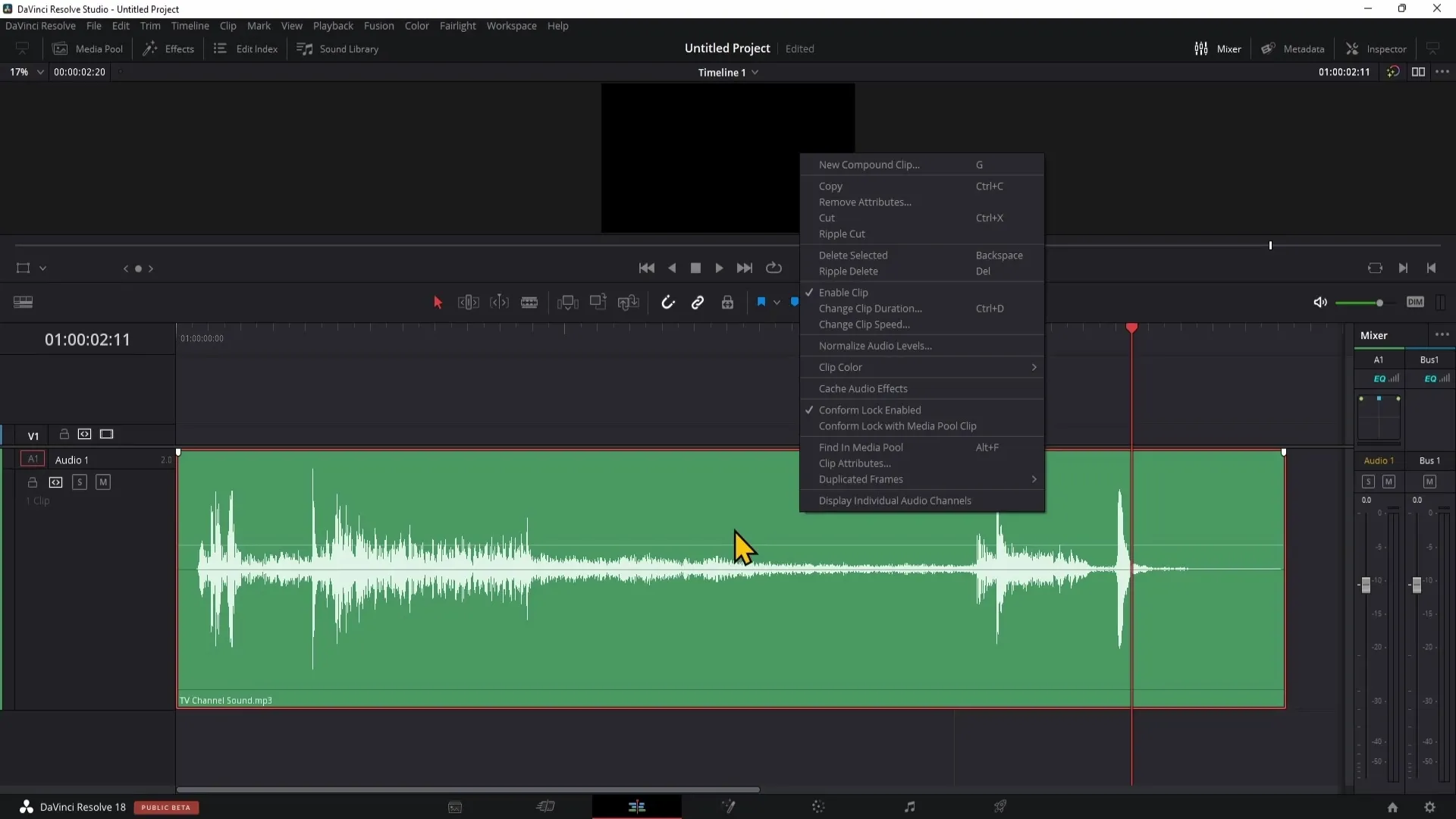
Task: Click the Cache Audio Effects button
Action: [863, 388]
